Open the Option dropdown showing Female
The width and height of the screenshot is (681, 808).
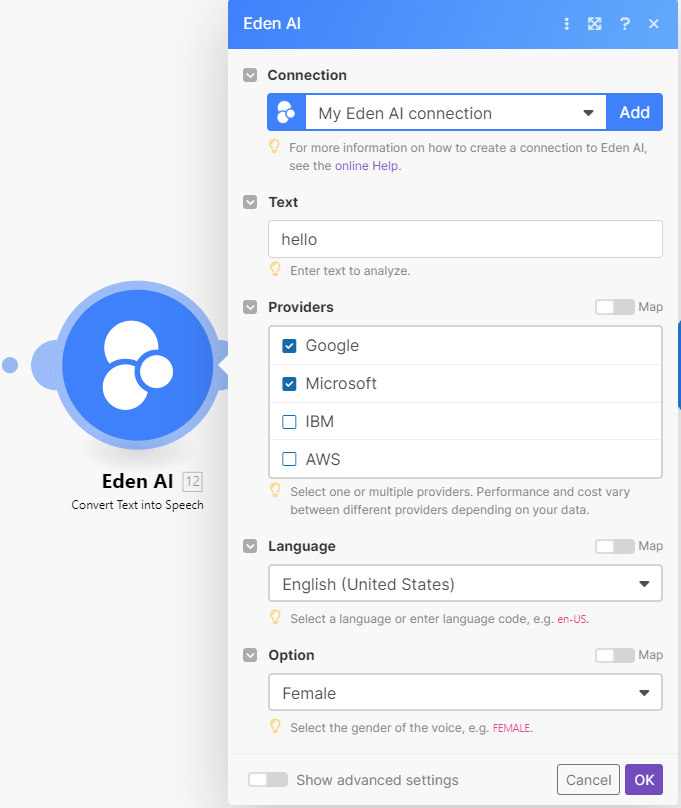tap(465, 693)
